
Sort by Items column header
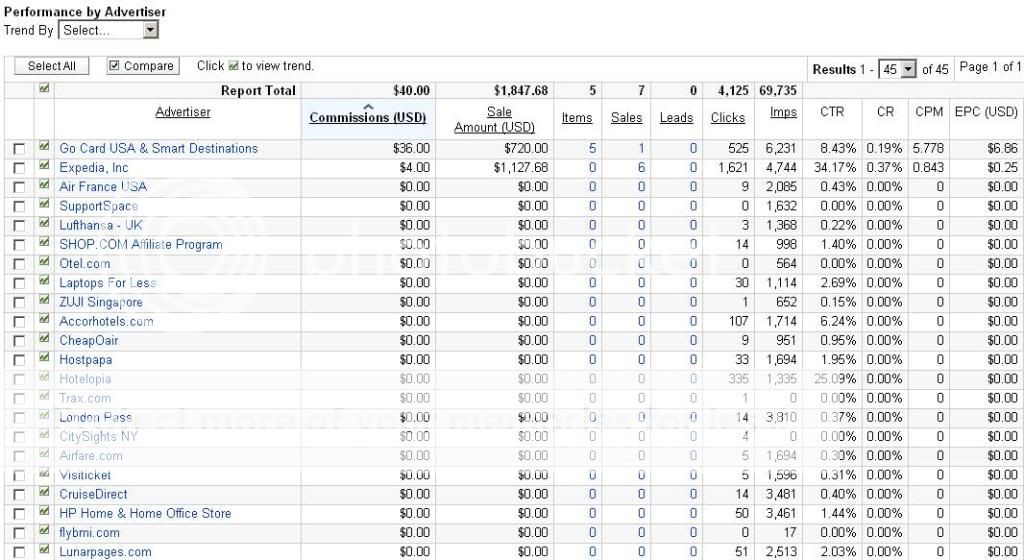pos(577,118)
